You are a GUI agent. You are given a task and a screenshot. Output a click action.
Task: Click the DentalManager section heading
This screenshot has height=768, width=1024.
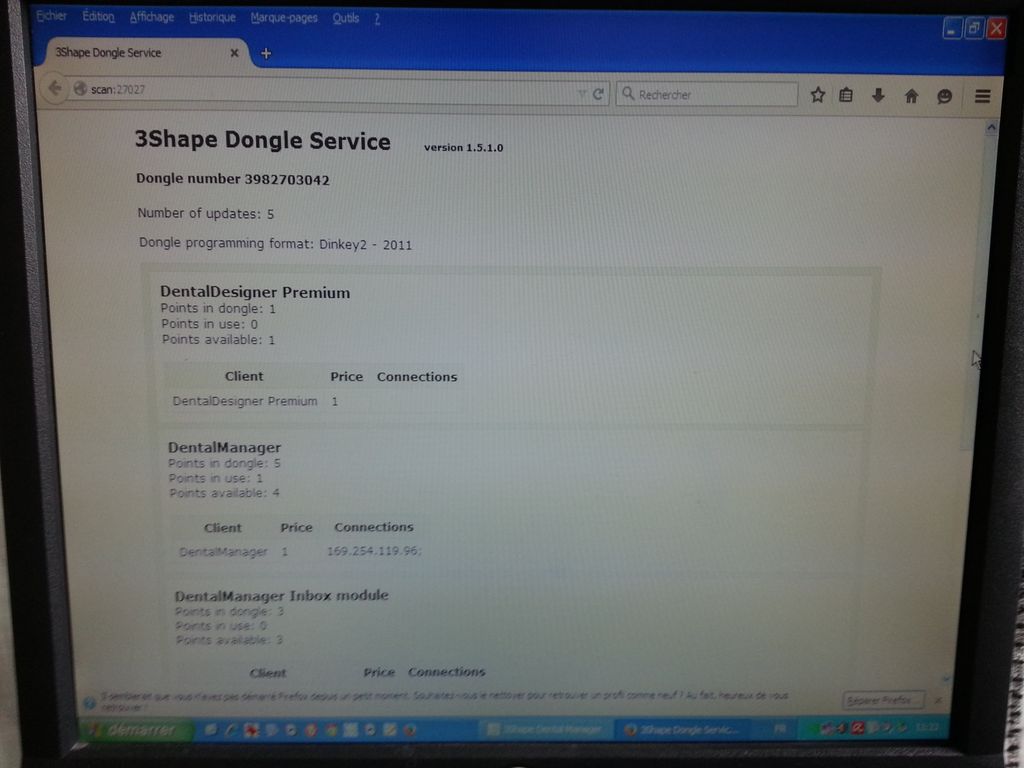tap(225, 447)
